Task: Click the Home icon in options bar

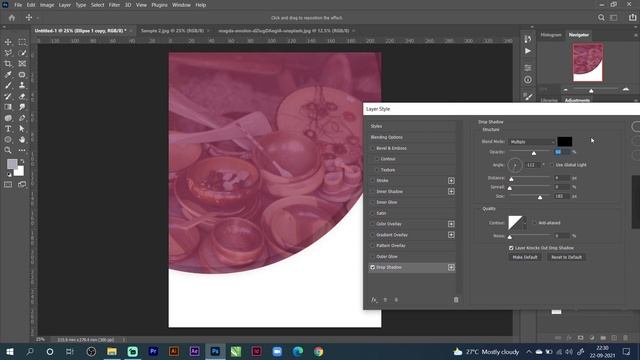Action: [12, 18]
